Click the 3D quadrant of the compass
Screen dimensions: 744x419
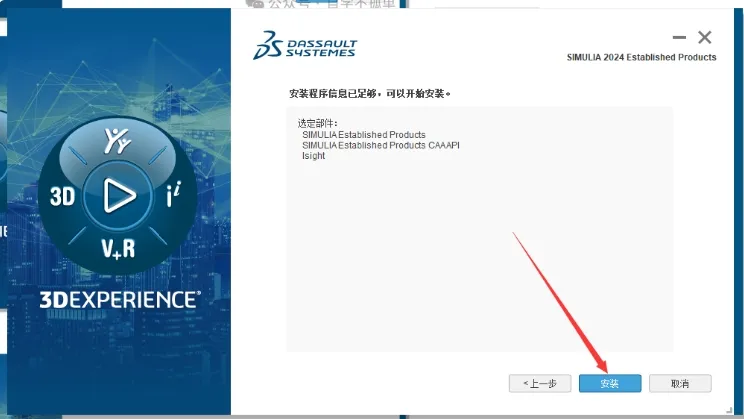coord(62,196)
